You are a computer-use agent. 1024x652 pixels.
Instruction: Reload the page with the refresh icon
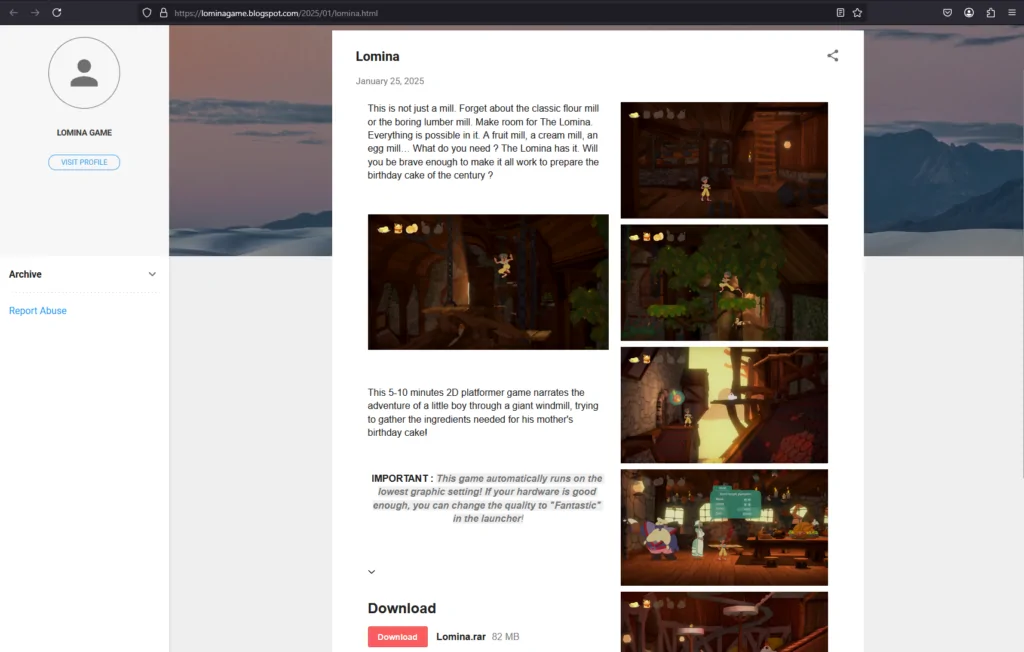(x=57, y=13)
